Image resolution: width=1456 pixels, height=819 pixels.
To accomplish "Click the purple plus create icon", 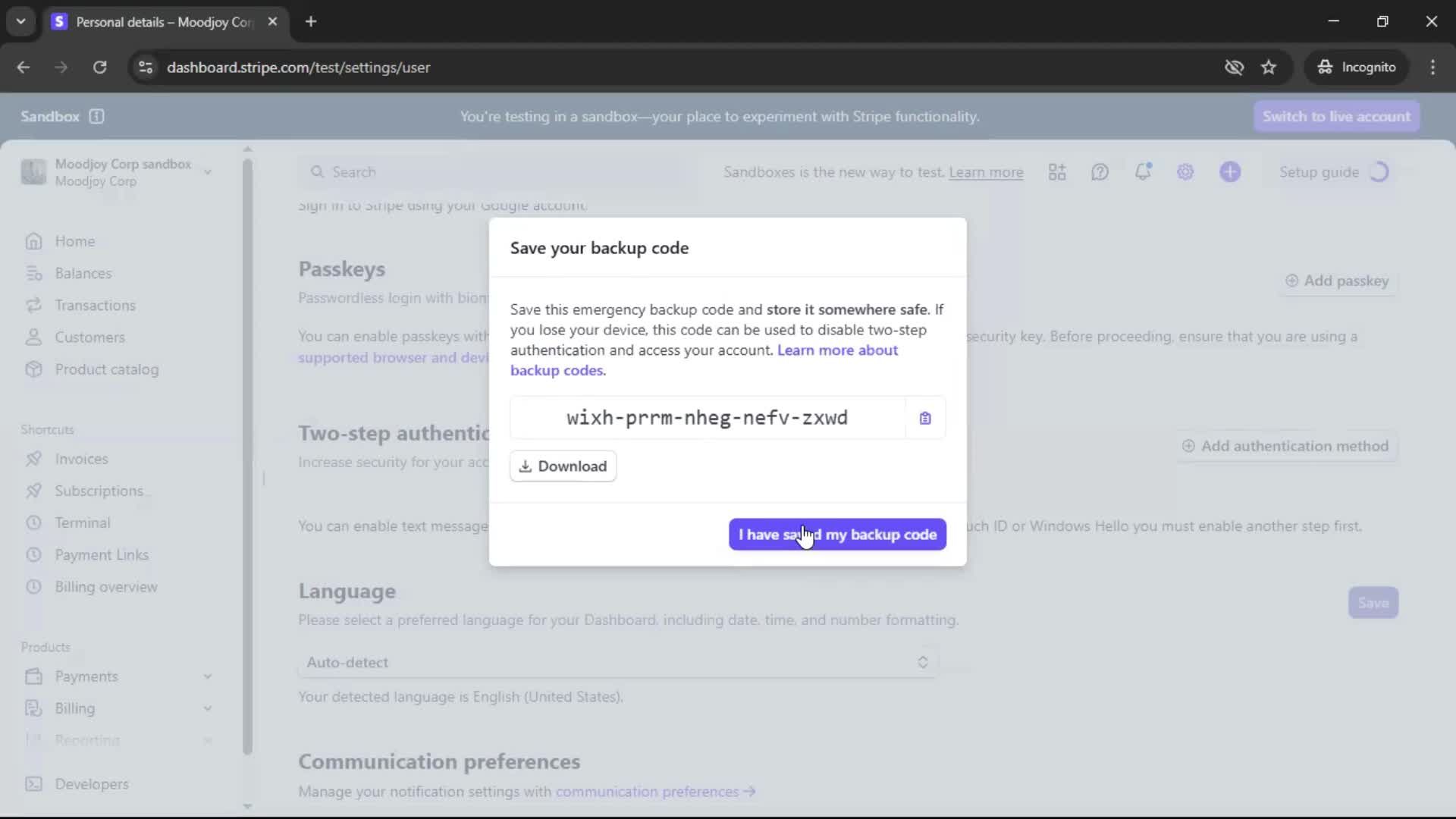I will coord(1229,172).
